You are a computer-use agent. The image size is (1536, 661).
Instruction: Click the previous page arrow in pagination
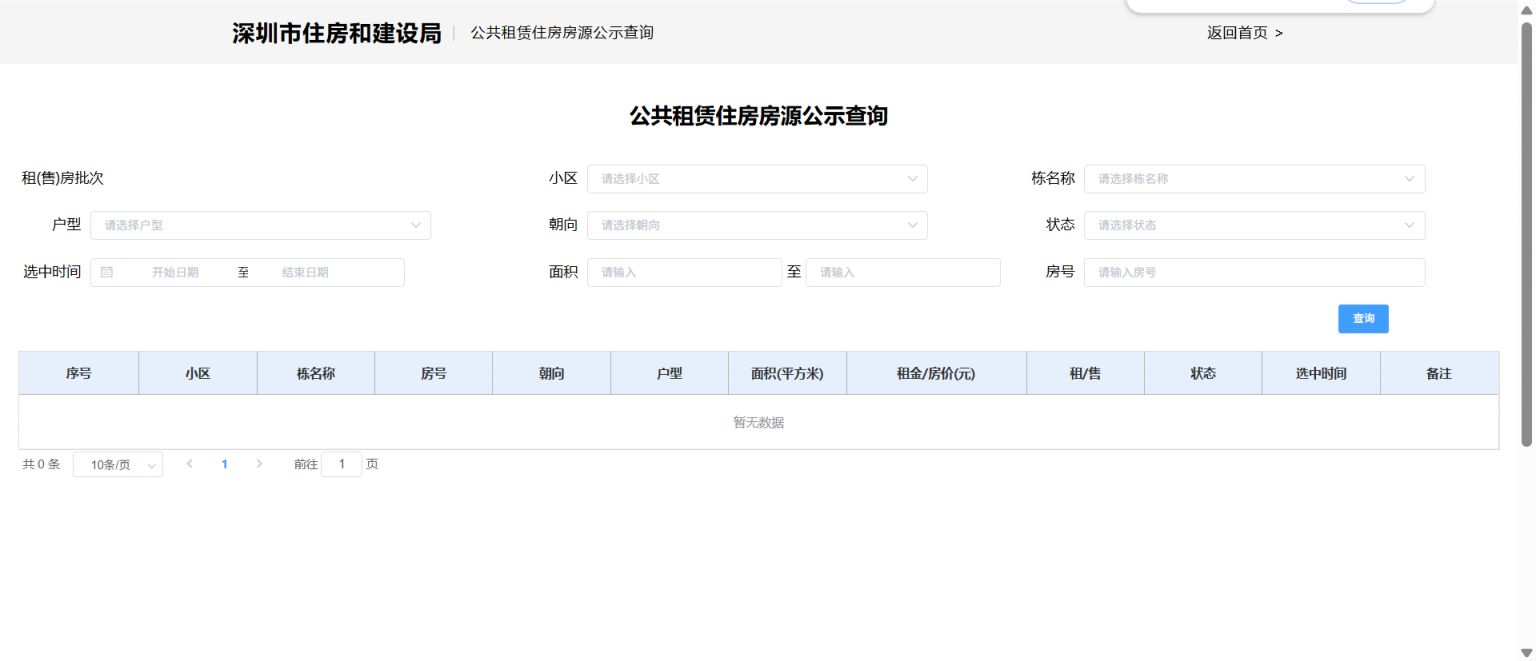pos(190,464)
